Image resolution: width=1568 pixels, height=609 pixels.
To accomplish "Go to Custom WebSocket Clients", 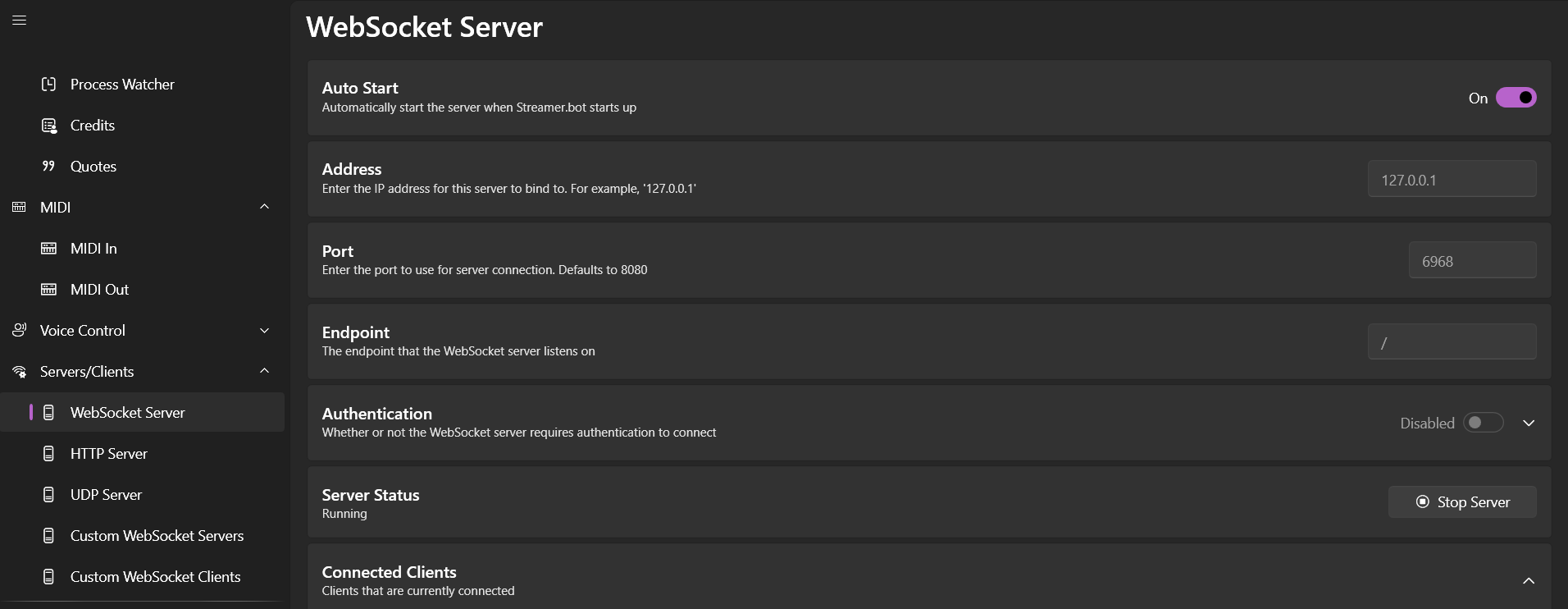I will 143,577.
